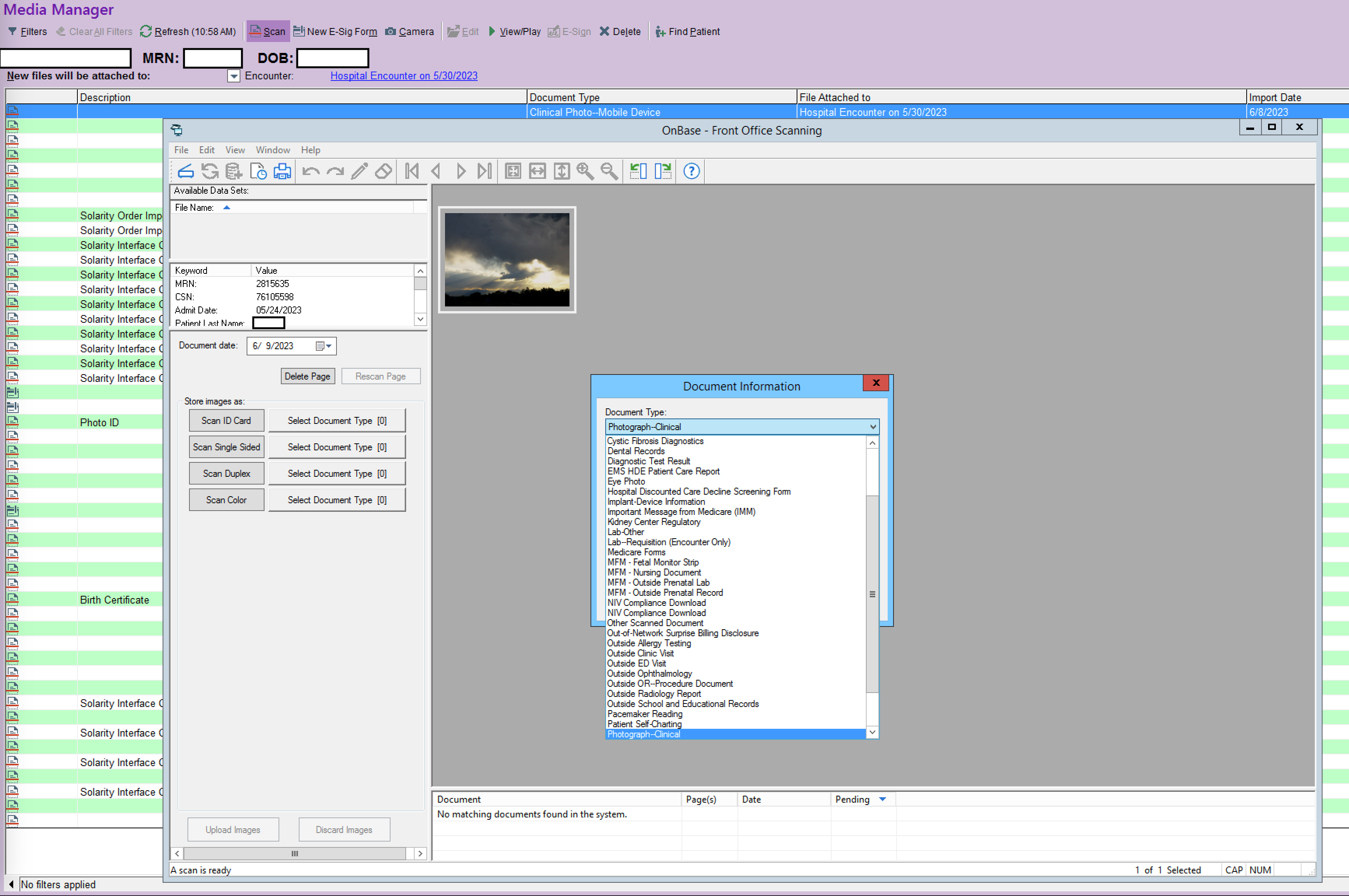Open the Document date calendar dropdown
Screen dimensions: 1349x896
324,346
